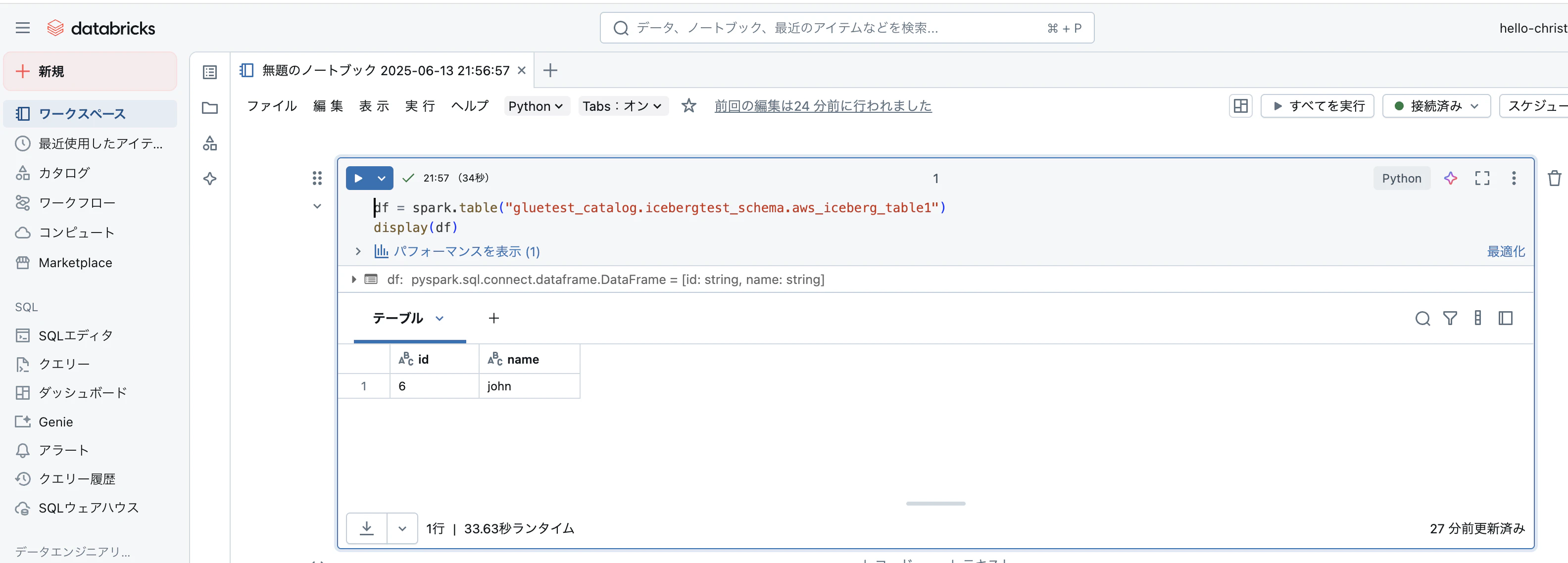Screen dimensions: 1568x563
Task: Open the run options dropdown arrow
Action: point(382,178)
